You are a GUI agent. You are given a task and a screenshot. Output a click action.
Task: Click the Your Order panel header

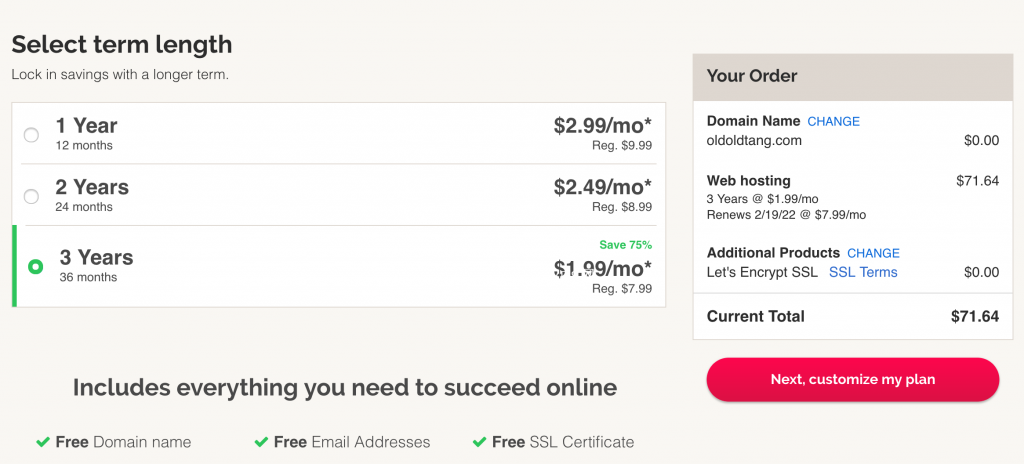pos(852,77)
